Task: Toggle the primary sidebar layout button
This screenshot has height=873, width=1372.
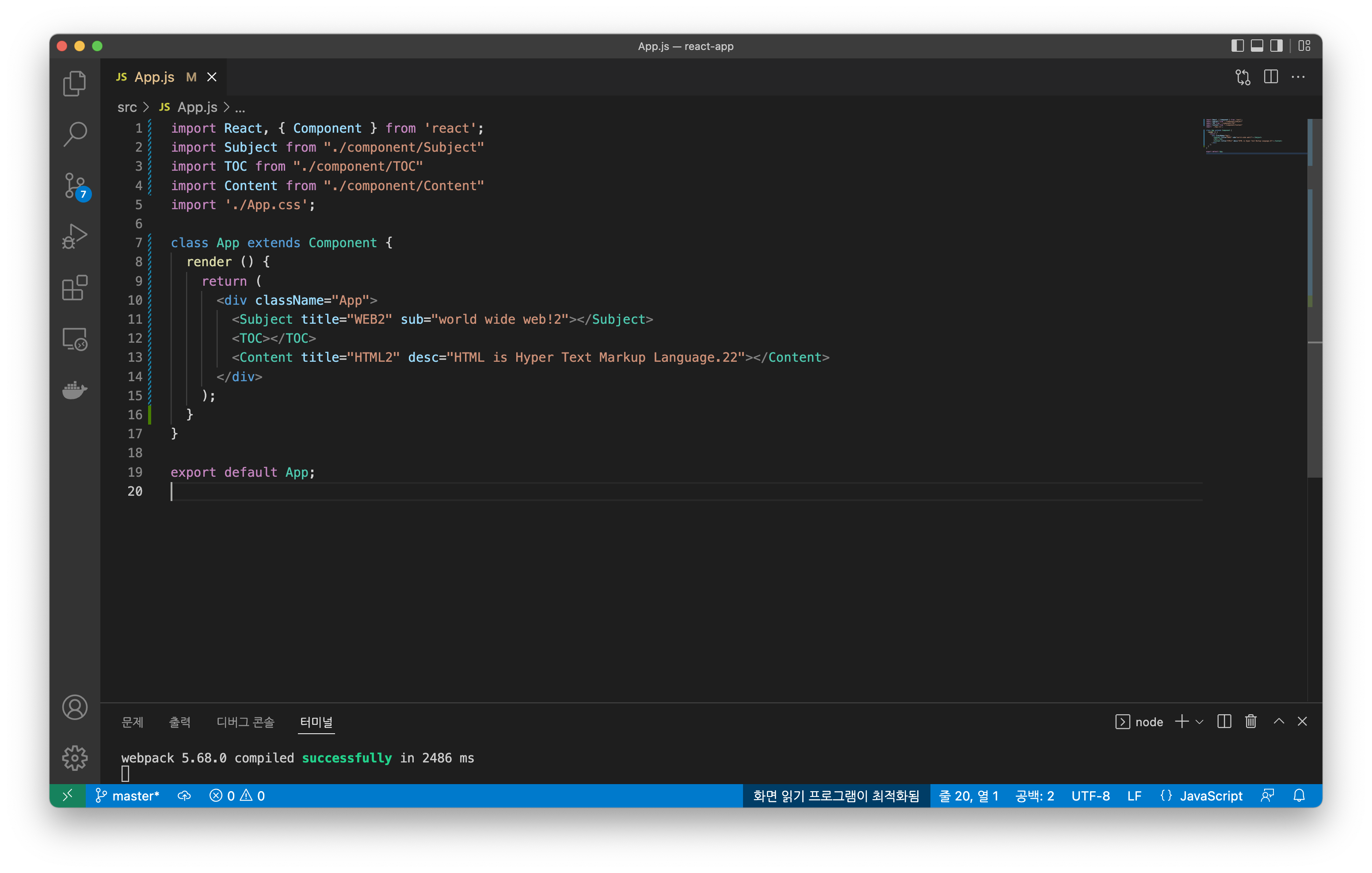Action: point(1237,46)
